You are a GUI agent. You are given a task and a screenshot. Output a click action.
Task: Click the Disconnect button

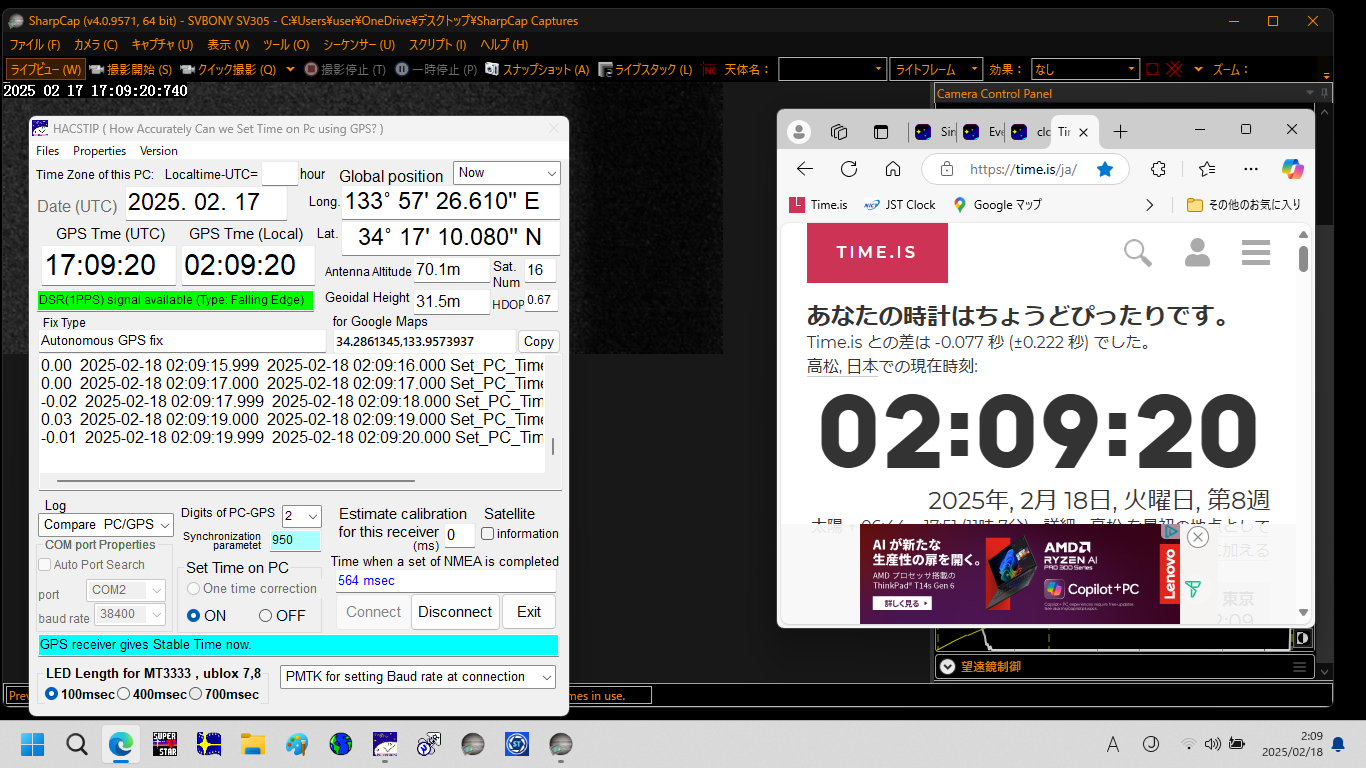[x=455, y=612]
